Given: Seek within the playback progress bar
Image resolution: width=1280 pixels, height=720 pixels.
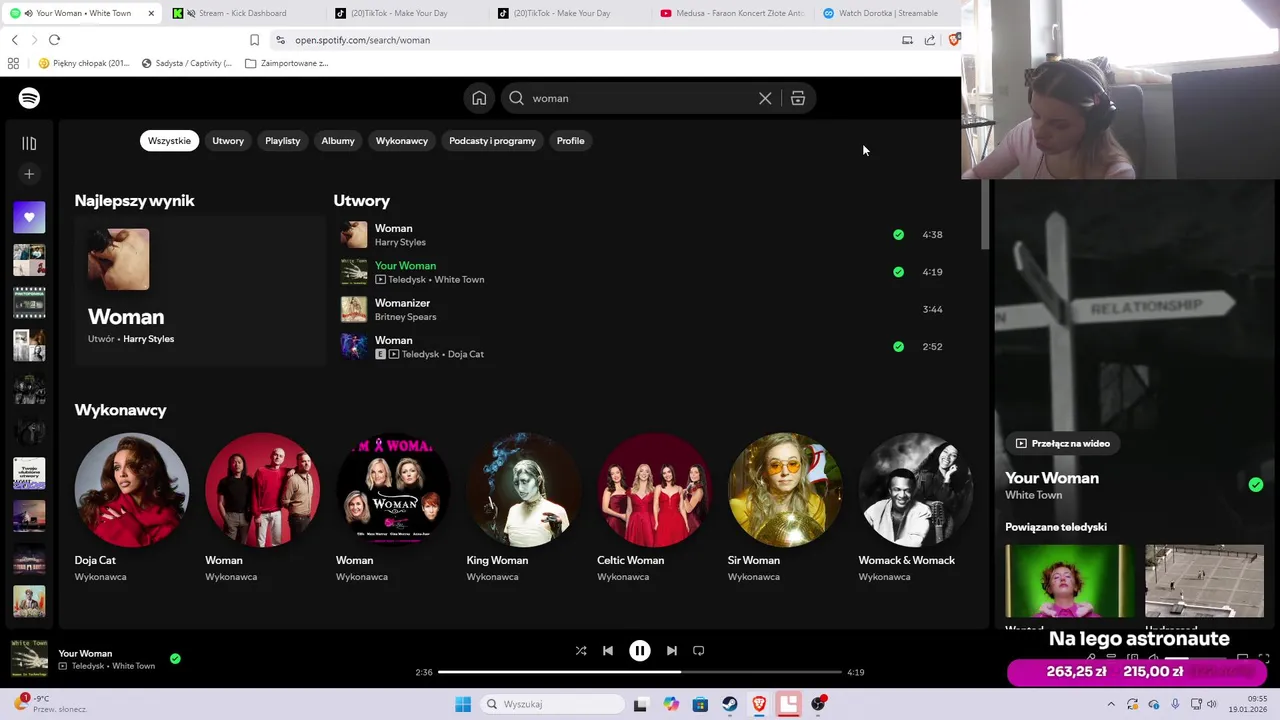Looking at the screenshot, I should point(640,672).
